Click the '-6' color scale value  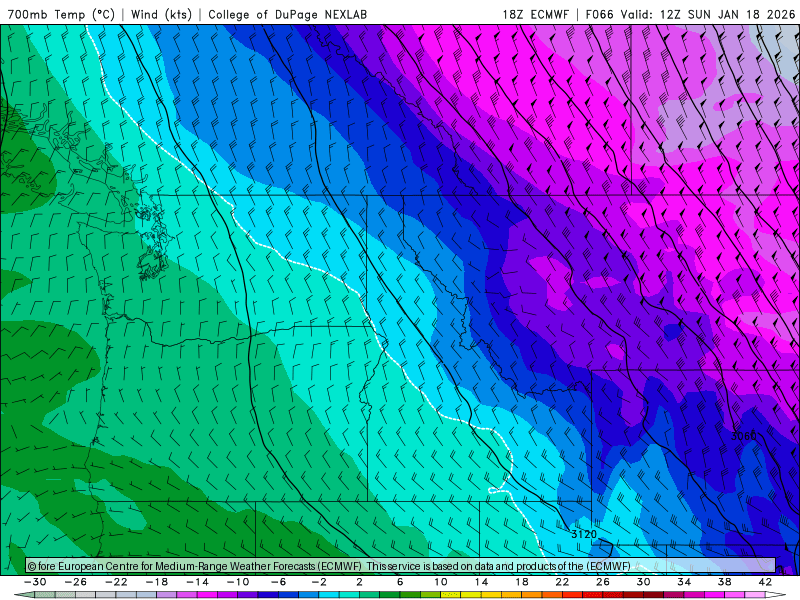tap(279, 582)
